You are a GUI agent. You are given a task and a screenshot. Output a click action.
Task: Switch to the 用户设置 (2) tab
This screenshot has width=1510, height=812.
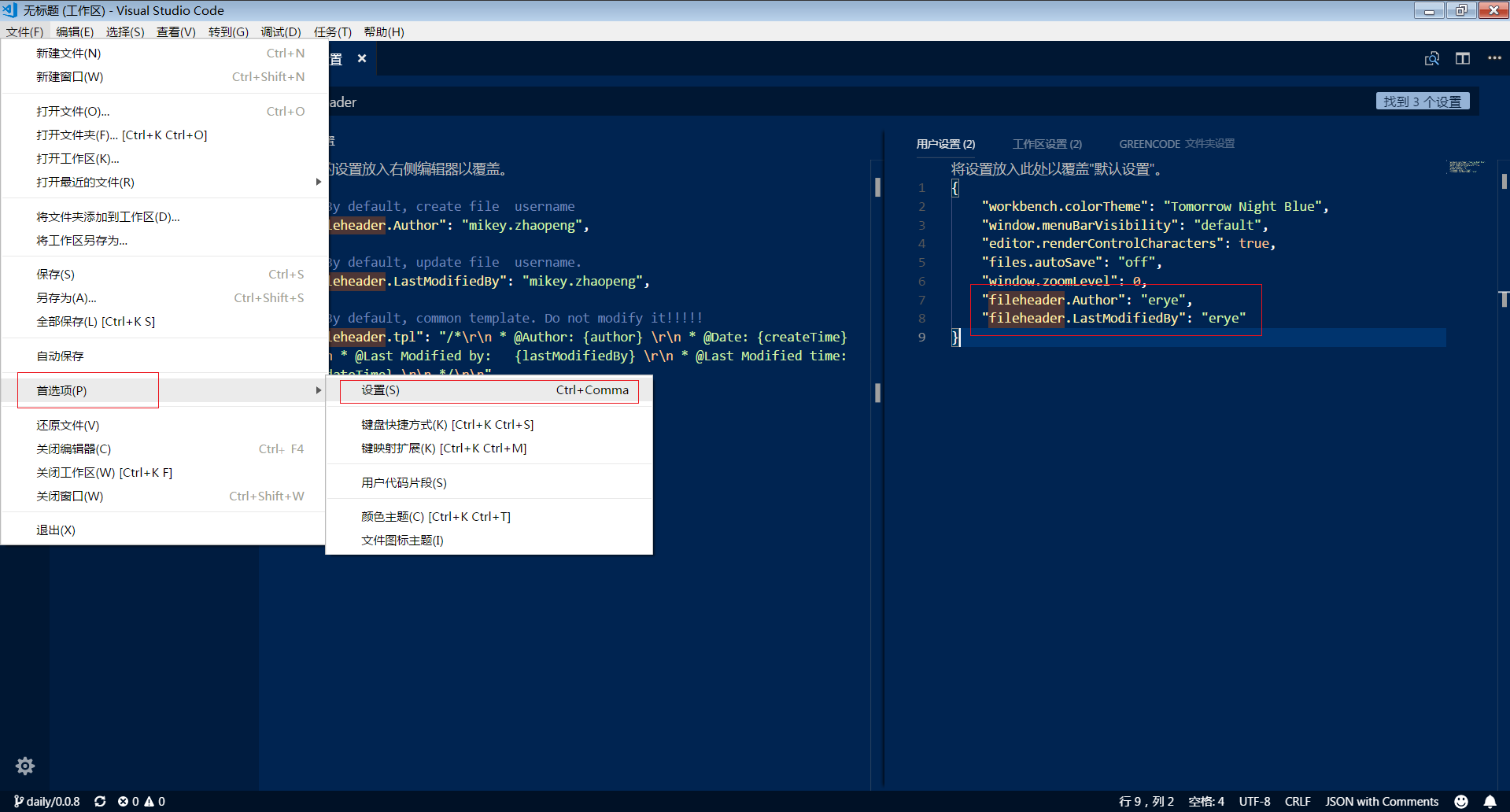coord(946,144)
